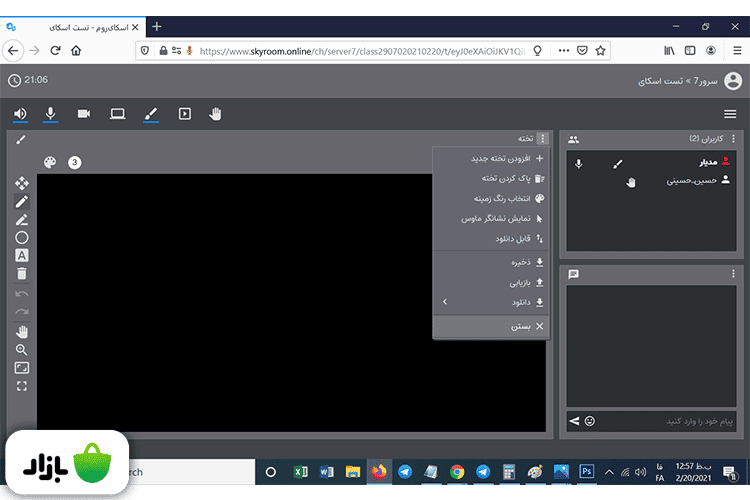Select the circle shape tool
The height and width of the screenshot is (500, 750).
click(22, 237)
